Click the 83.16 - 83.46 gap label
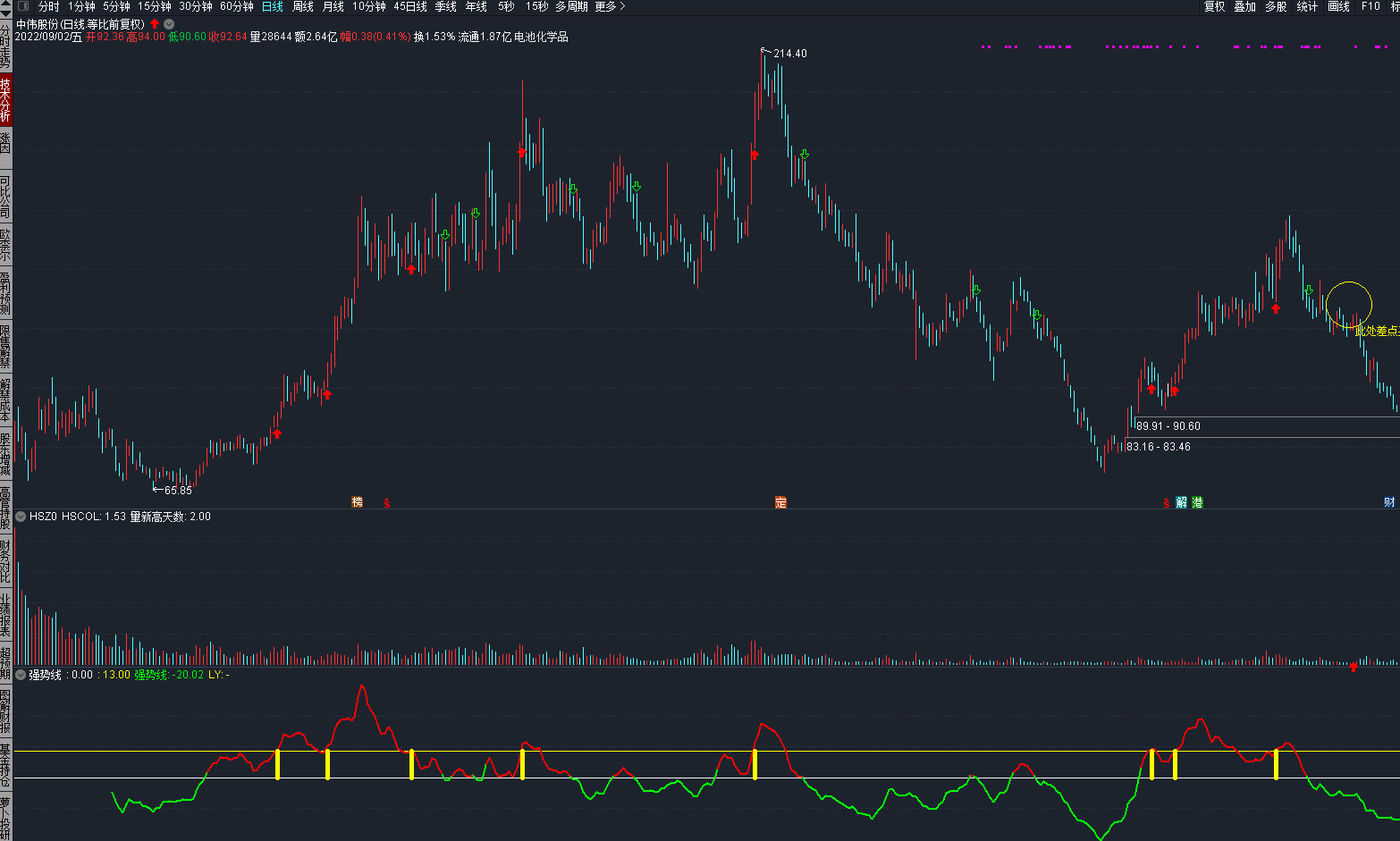This screenshot has height=841, width=1400. pyautogui.click(x=1159, y=447)
